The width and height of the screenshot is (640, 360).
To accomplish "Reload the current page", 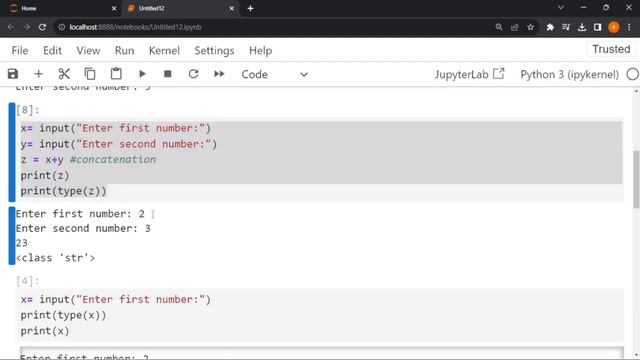I will (42, 27).
